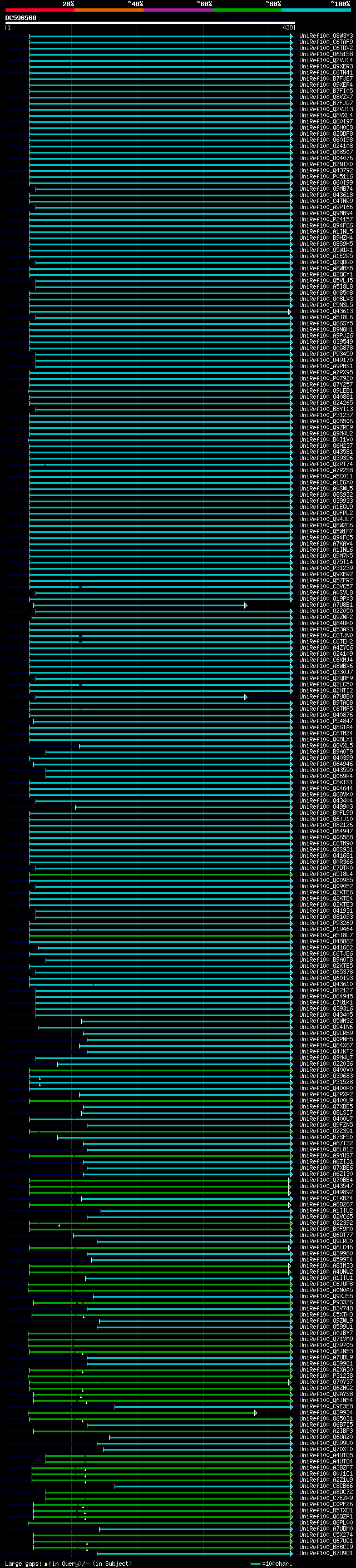Select hit label UniRef100_O40881
356x1568 pixels.
coord(326,397)
